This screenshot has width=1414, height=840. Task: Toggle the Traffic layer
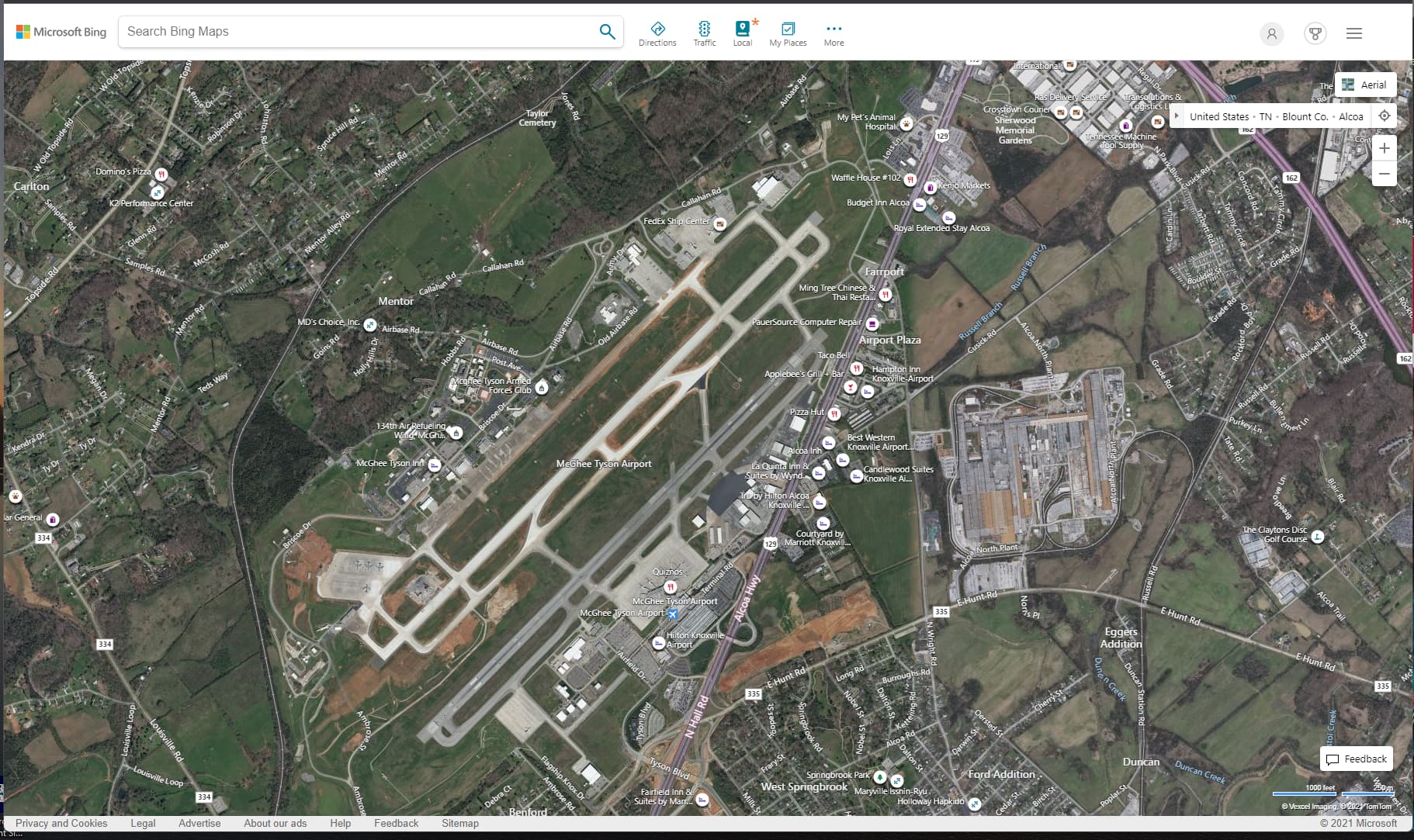[704, 33]
